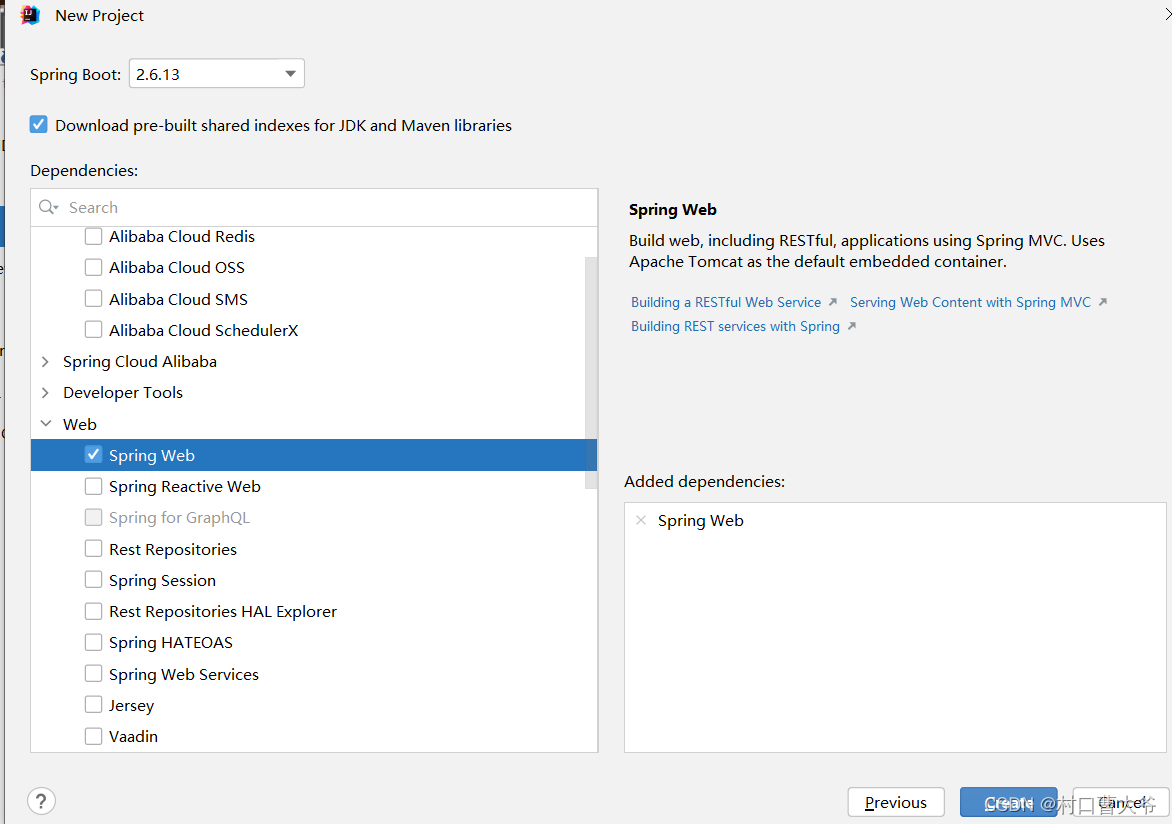Click the Previous button

[896, 802]
